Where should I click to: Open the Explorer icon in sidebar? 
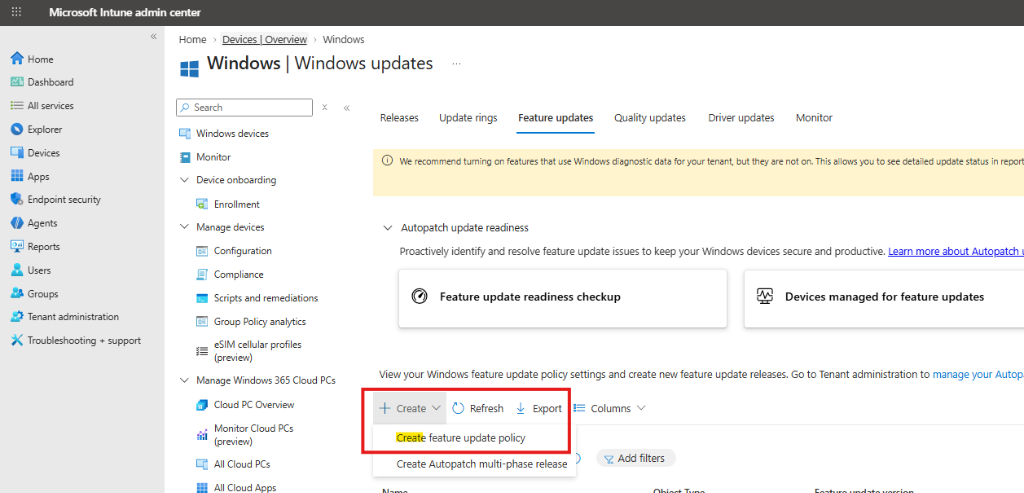click(17, 129)
